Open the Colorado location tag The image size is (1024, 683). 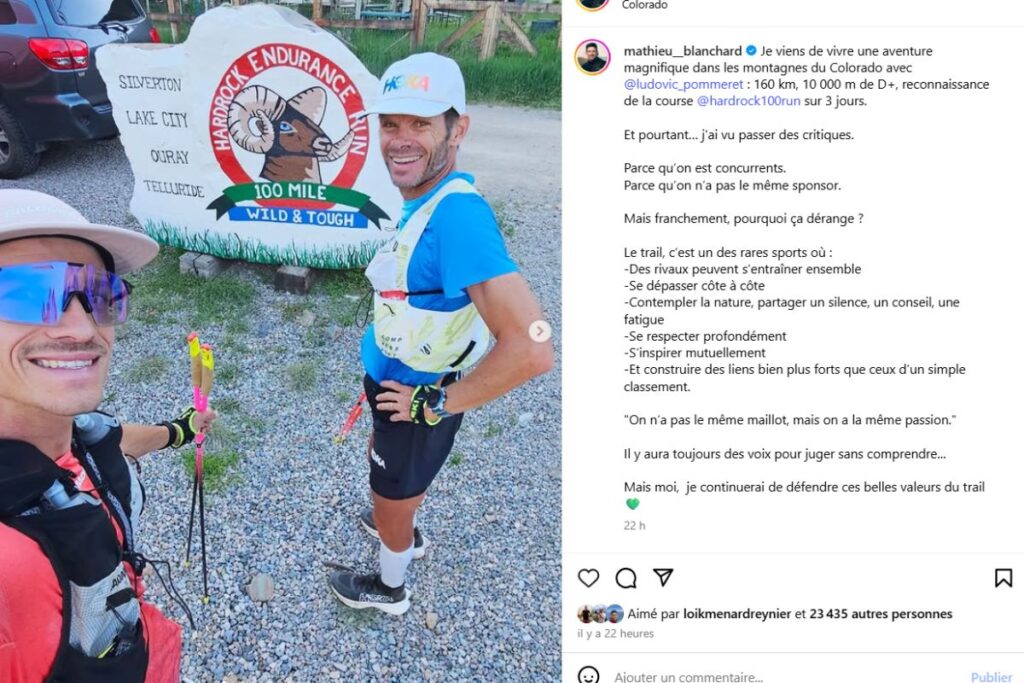tap(645, 5)
